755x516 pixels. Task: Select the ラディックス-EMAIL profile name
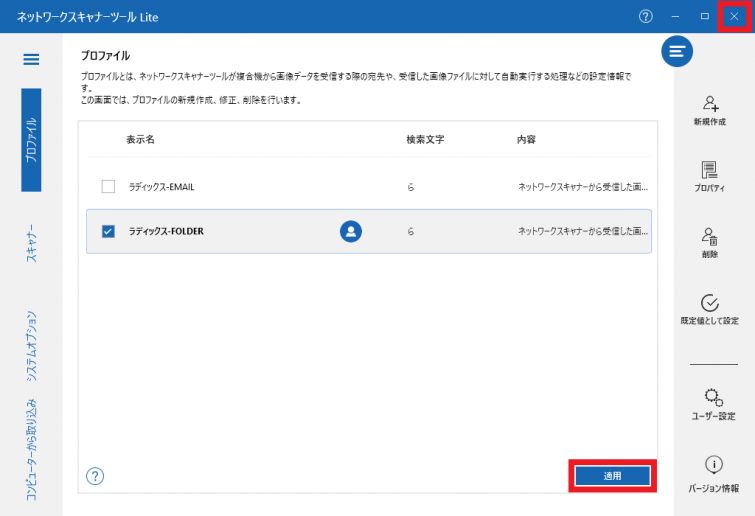tap(161, 187)
